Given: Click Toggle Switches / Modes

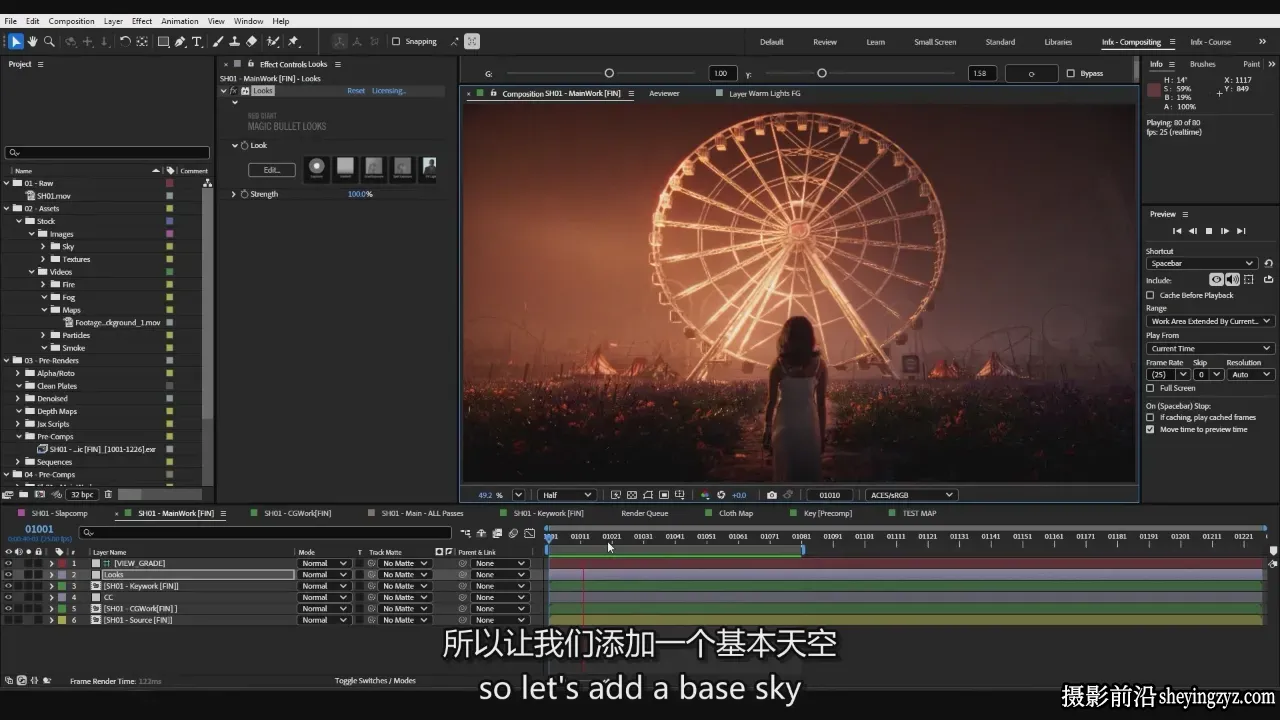Looking at the screenshot, I should pyautogui.click(x=375, y=681).
